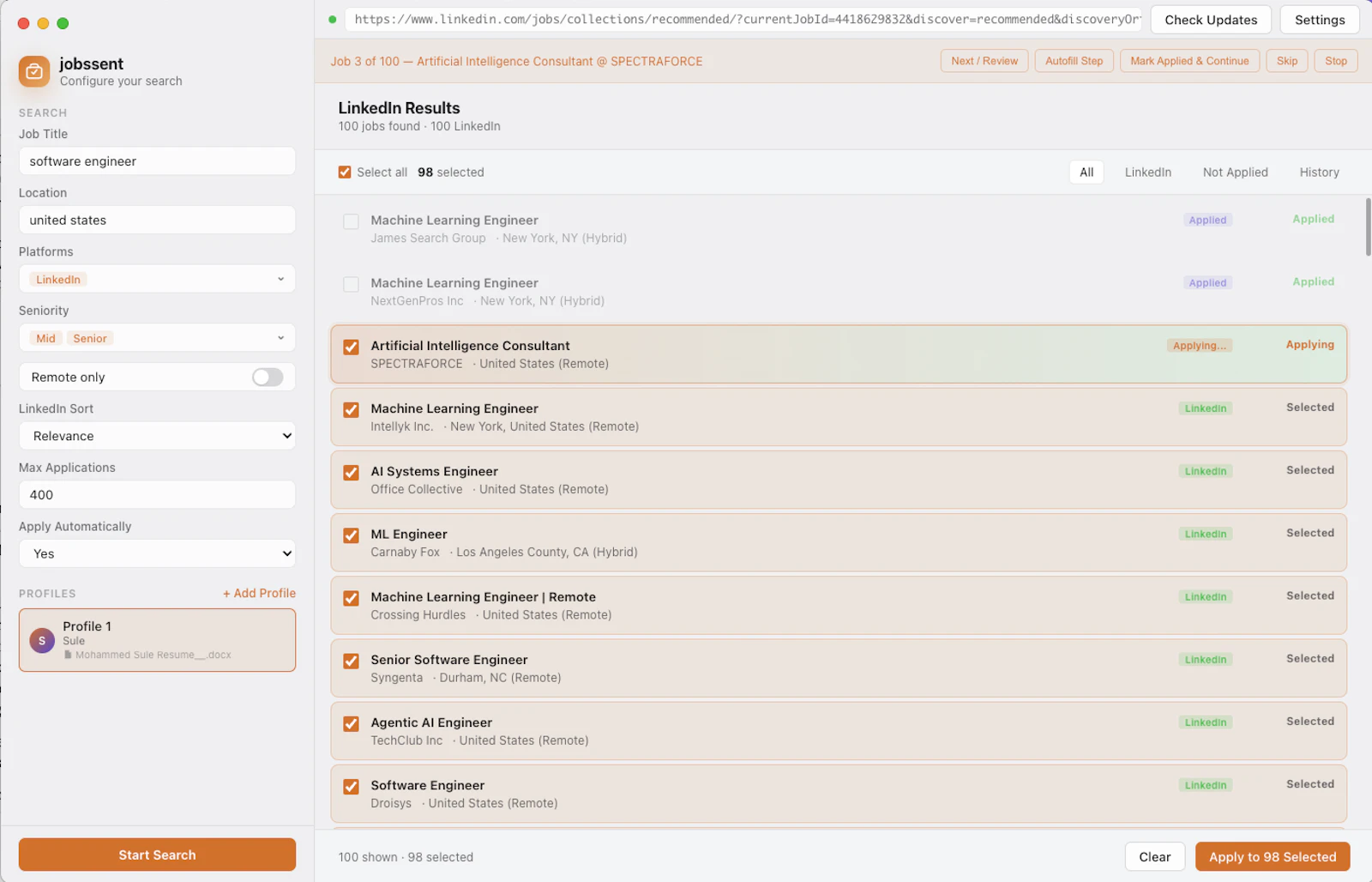Open Settings
The height and width of the screenshot is (882, 1372).
click(x=1320, y=20)
